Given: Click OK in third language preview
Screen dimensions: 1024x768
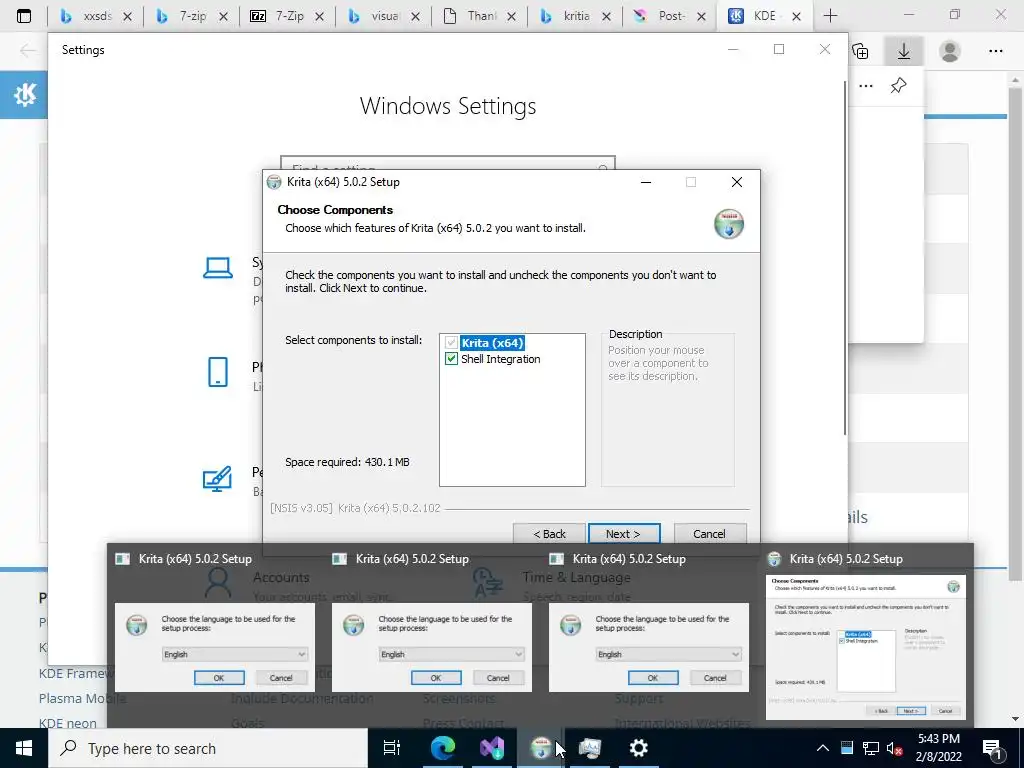Looking at the screenshot, I should point(652,678).
